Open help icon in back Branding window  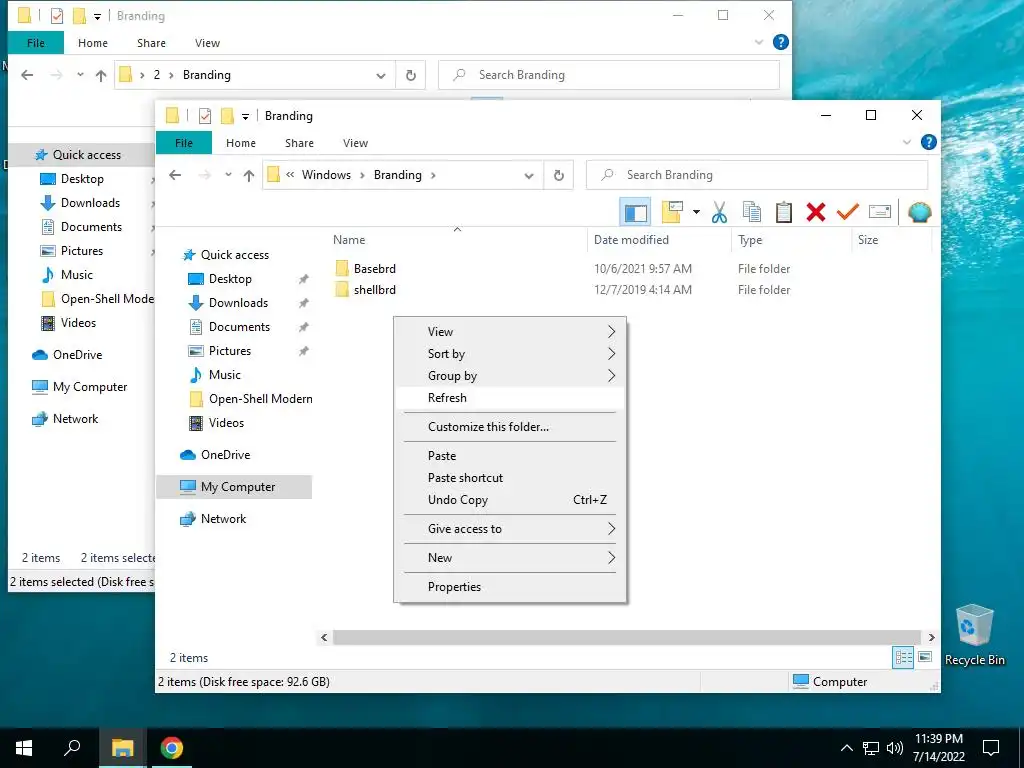click(780, 42)
